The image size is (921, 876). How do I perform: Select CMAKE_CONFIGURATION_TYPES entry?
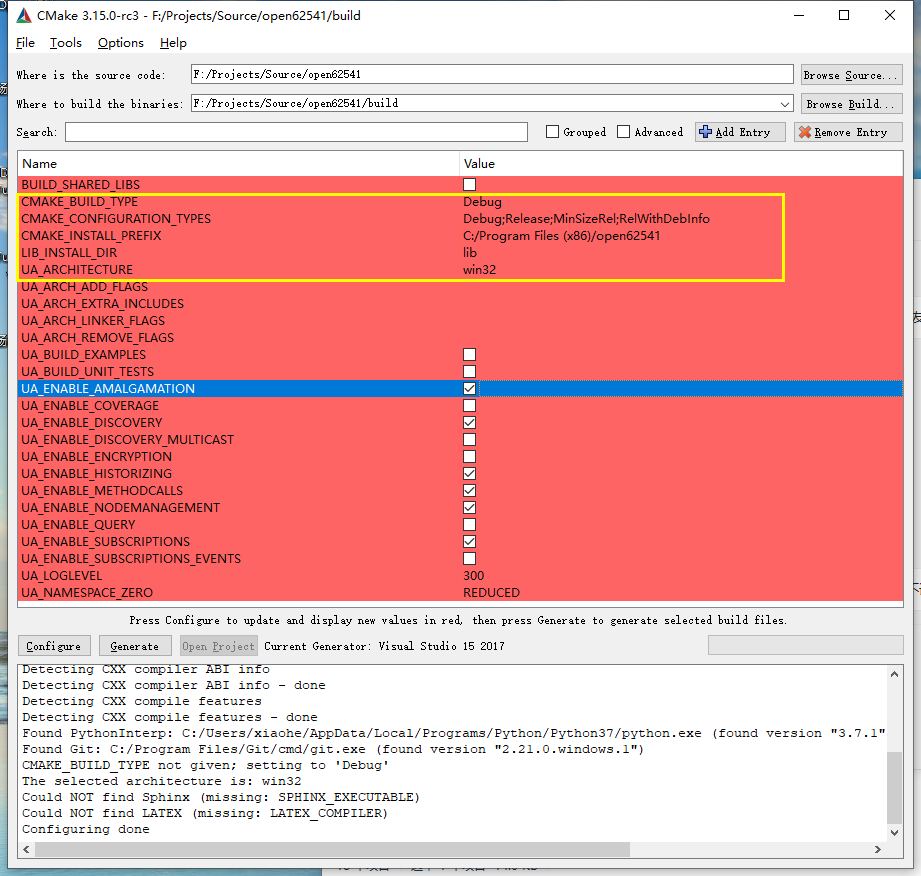click(x=116, y=219)
